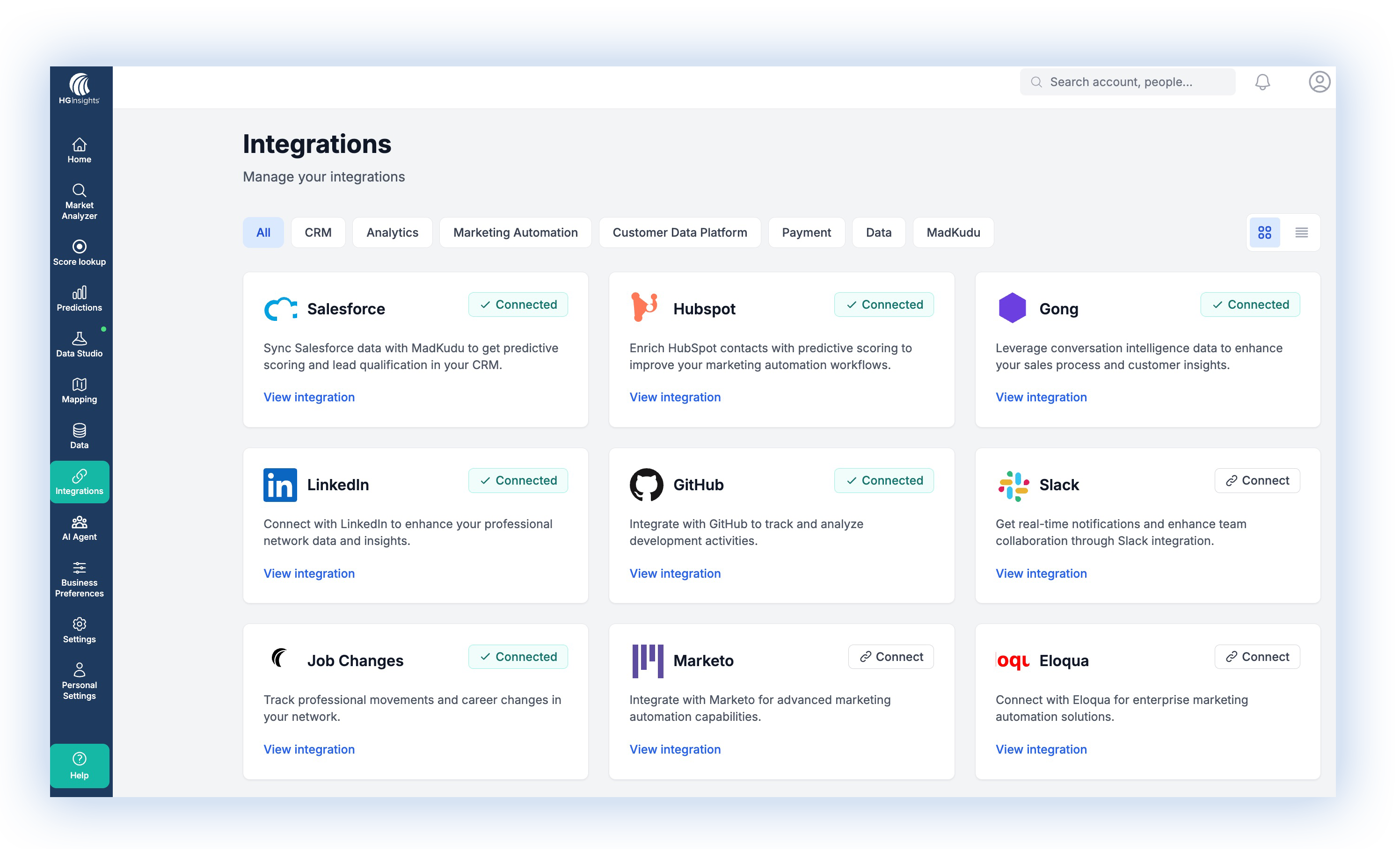Click Connect button on Slack card

coord(1257,480)
